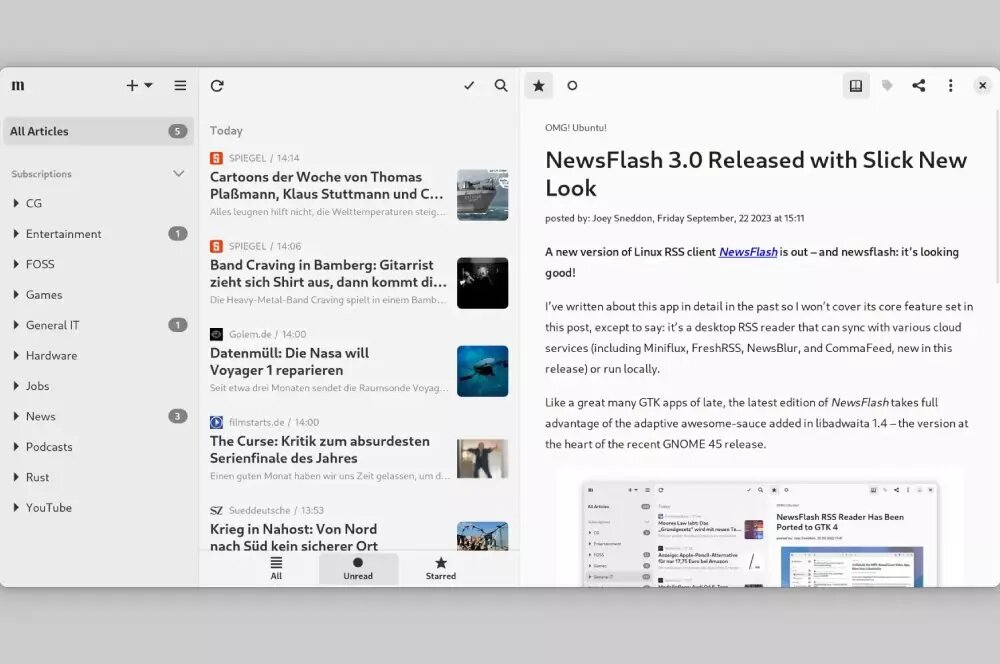This screenshot has height=664, width=1000.
Task: Expand the Entertainment folder triangle
Action: click(x=16, y=234)
